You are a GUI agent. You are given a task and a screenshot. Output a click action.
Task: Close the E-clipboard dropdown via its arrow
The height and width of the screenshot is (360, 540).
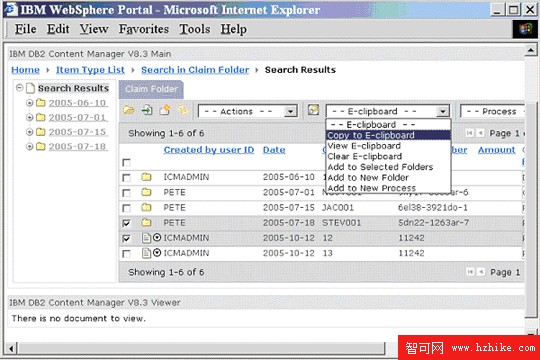[443, 111]
